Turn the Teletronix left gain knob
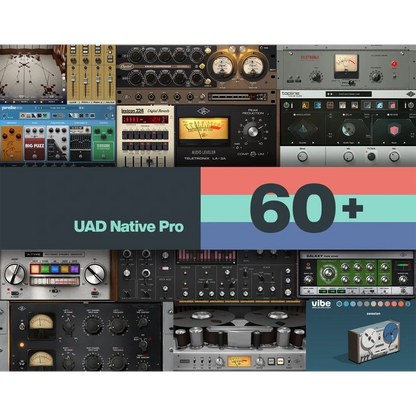Image resolution: width=416 pixels, height=416 pixels. 316,77
